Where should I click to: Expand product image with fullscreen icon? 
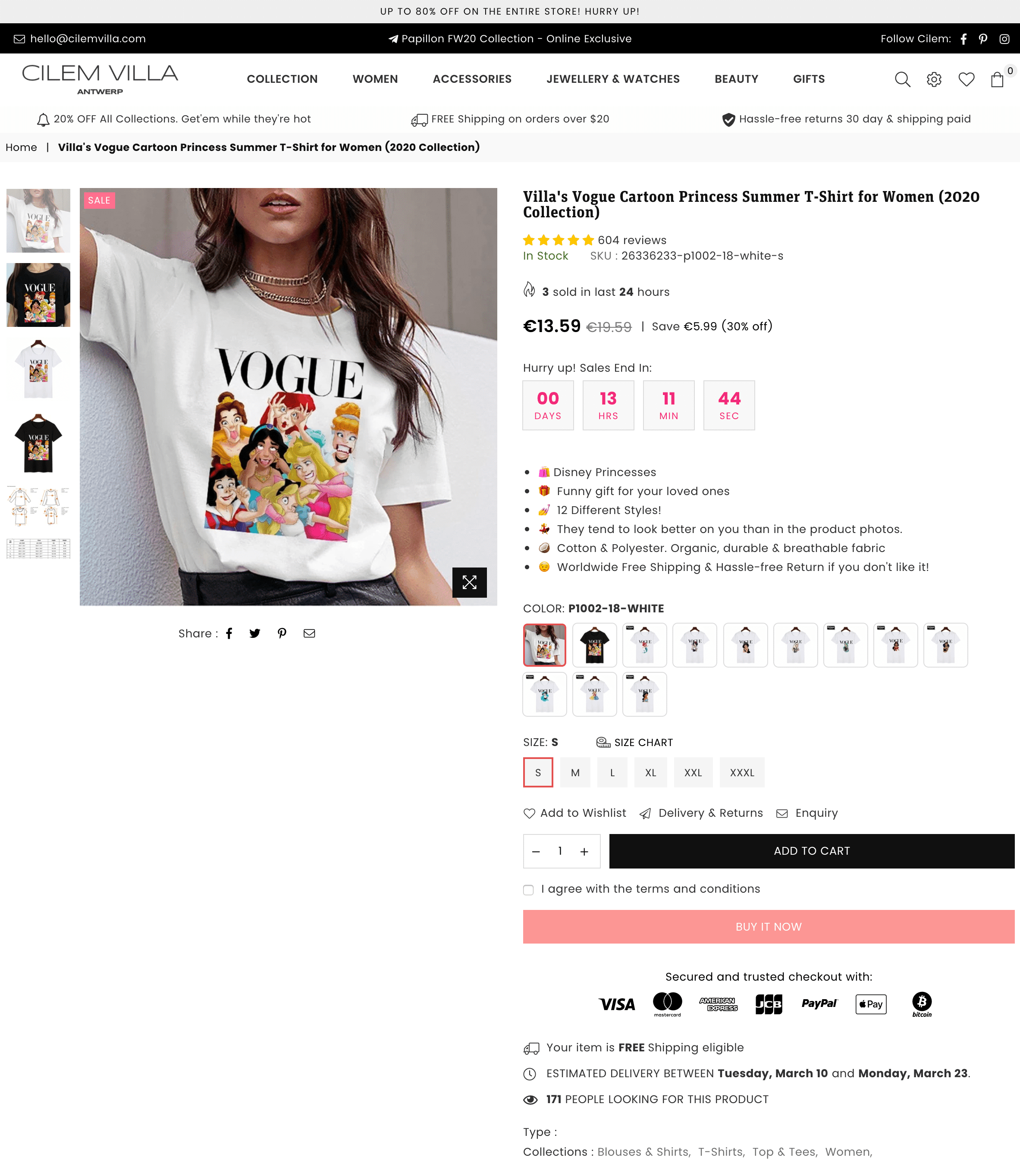pos(470,582)
